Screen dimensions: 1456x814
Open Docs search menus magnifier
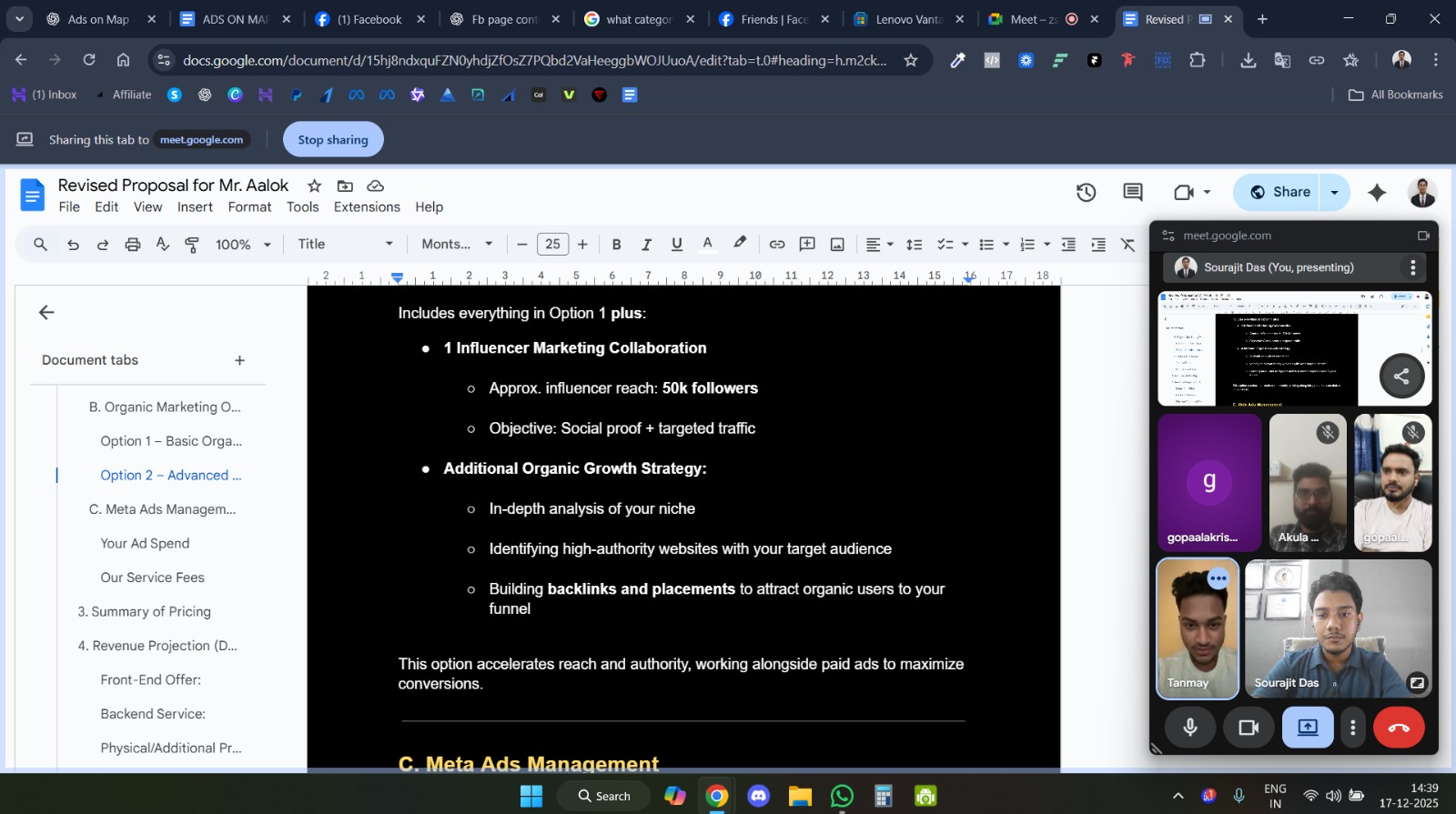click(x=40, y=244)
